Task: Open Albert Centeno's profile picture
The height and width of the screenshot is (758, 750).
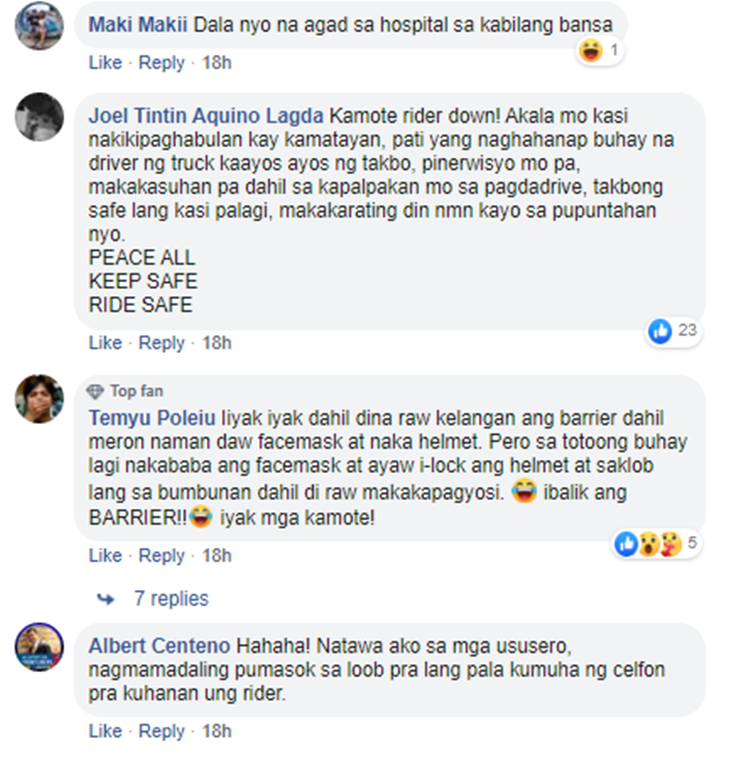Action: coord(39,647)
